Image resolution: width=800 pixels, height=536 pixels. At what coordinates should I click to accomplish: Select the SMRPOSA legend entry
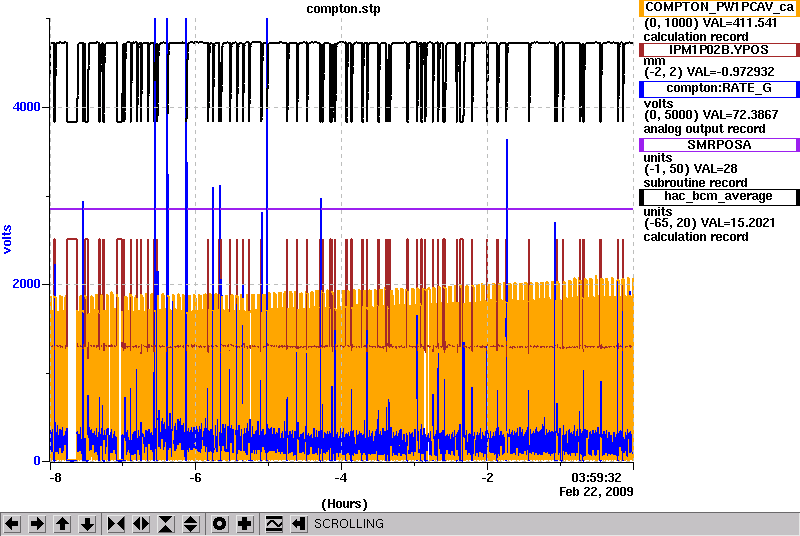[x=719, y=145]
